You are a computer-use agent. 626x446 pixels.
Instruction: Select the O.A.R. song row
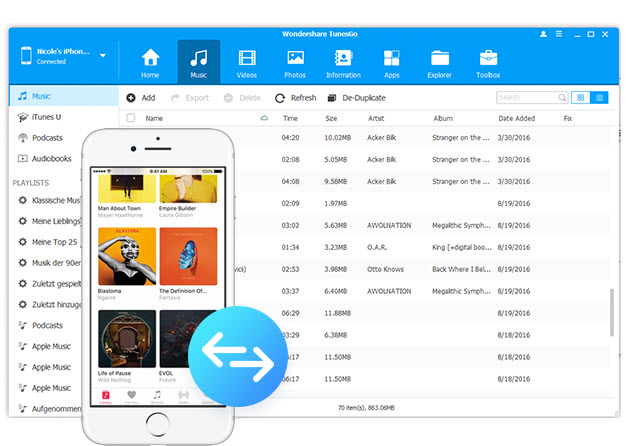pos(422,247)
